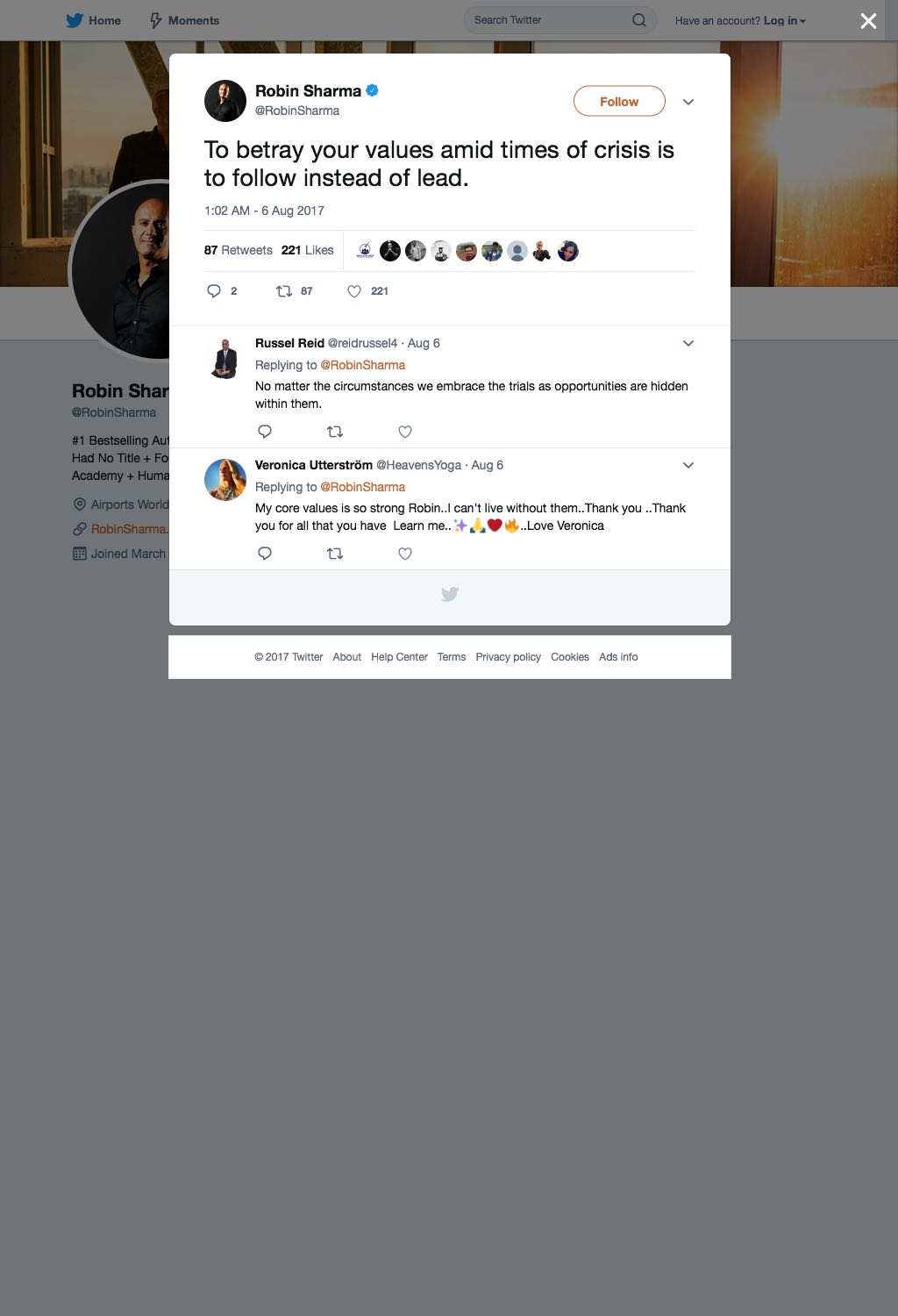Open options chevron on Russel Reid's reply
898x1316 pixels.
click(x=688, y=343)
